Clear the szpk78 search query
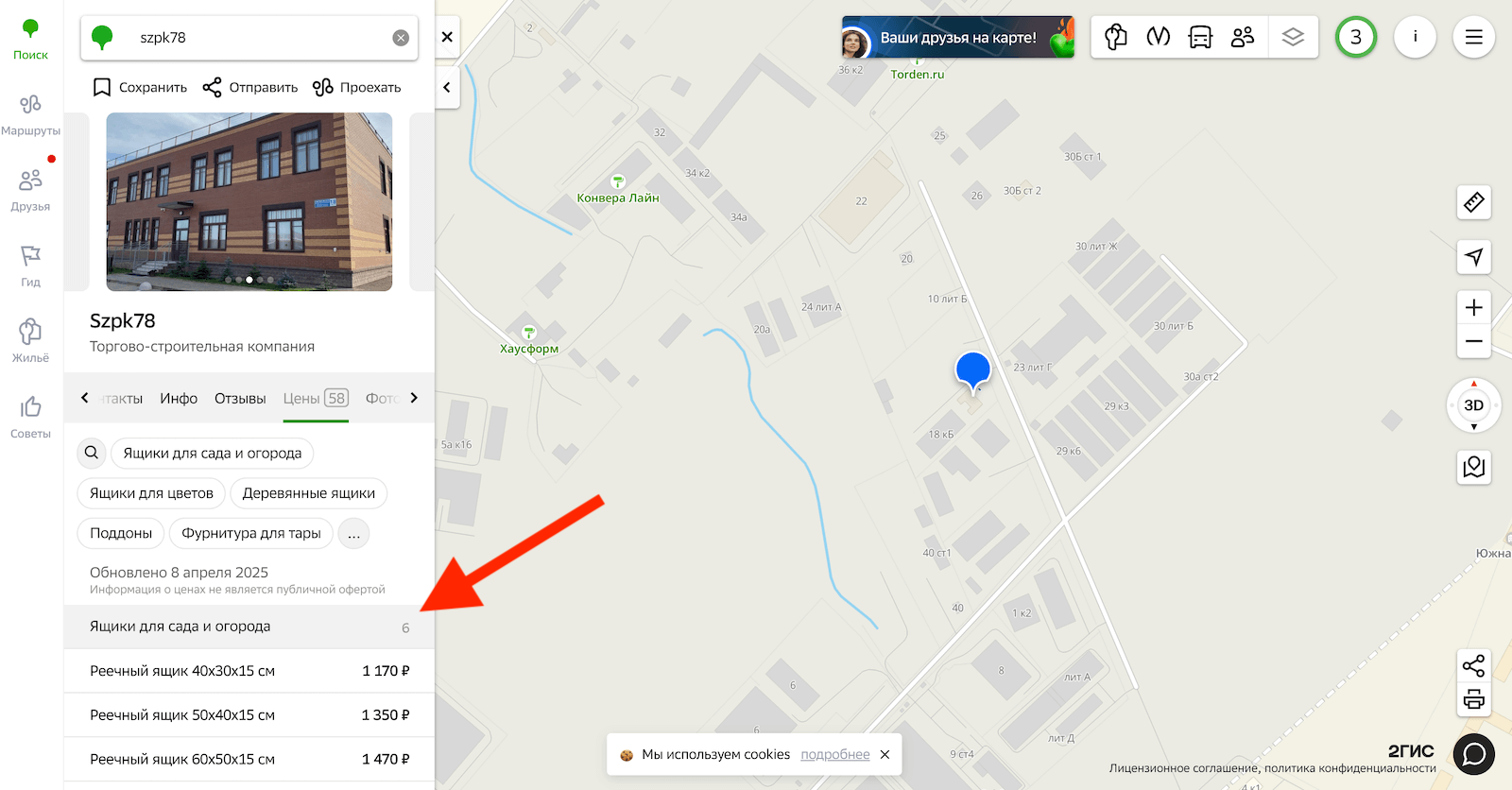The height and width of the screenshot is (790, 1512). [x=401, y=38]
